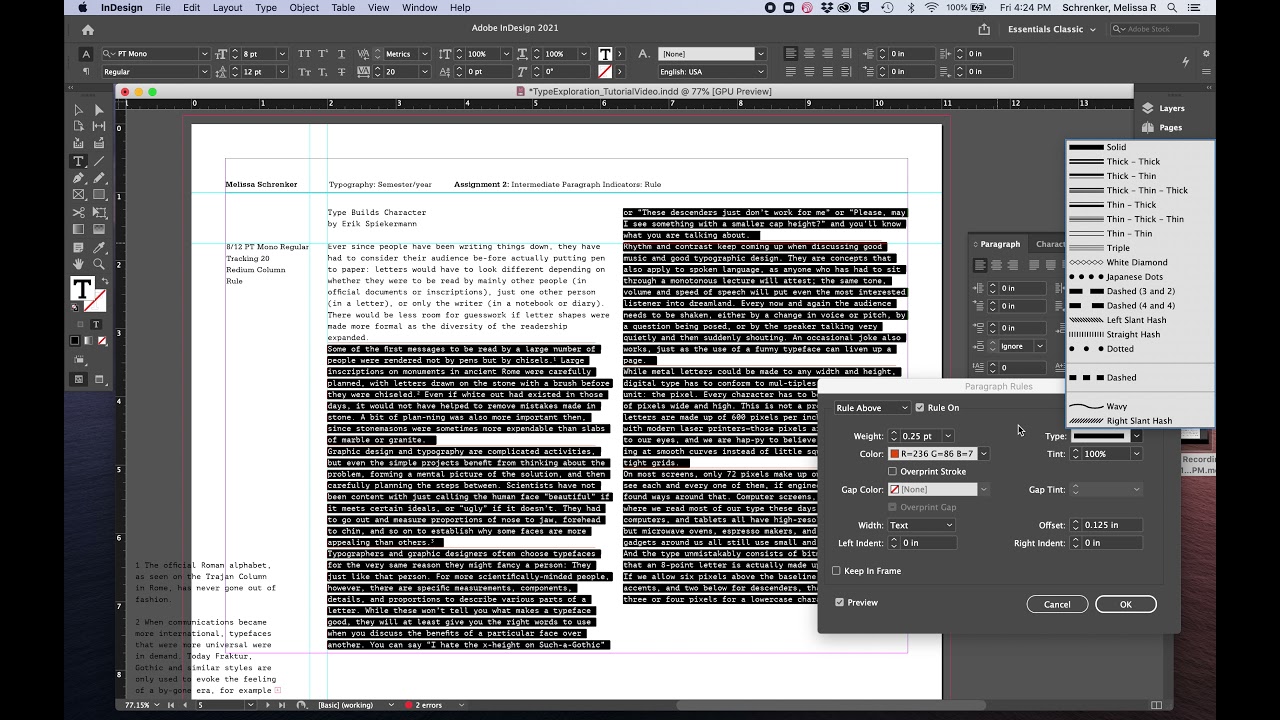Click the Share icon near workspace switcher
The image size is (1280, 720).
(984, 29)
